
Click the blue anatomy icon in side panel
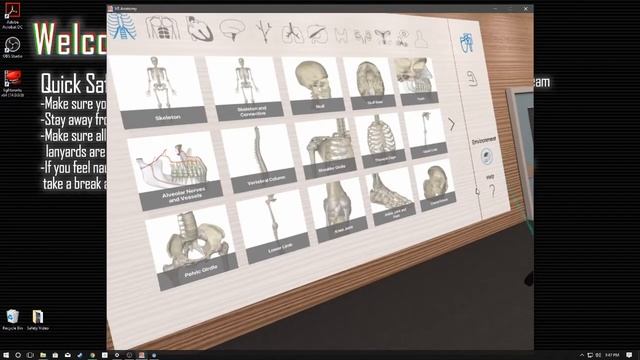[467, 42]
